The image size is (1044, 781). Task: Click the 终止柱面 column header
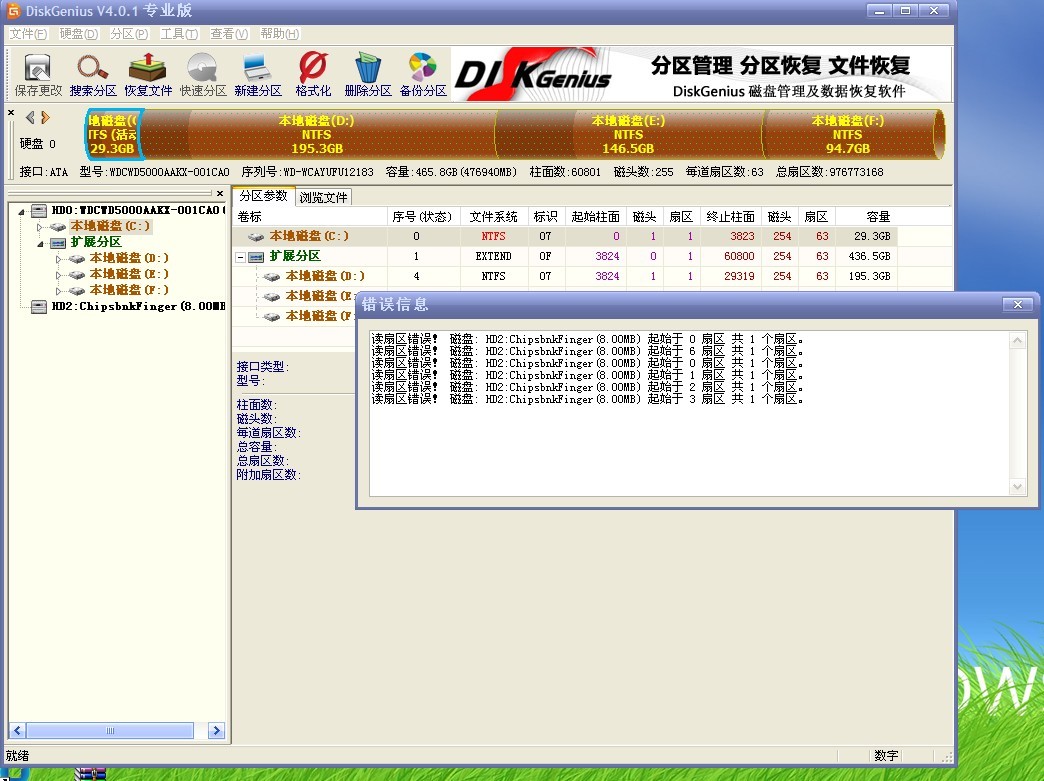pyautogui.click(x=730, y=216)
